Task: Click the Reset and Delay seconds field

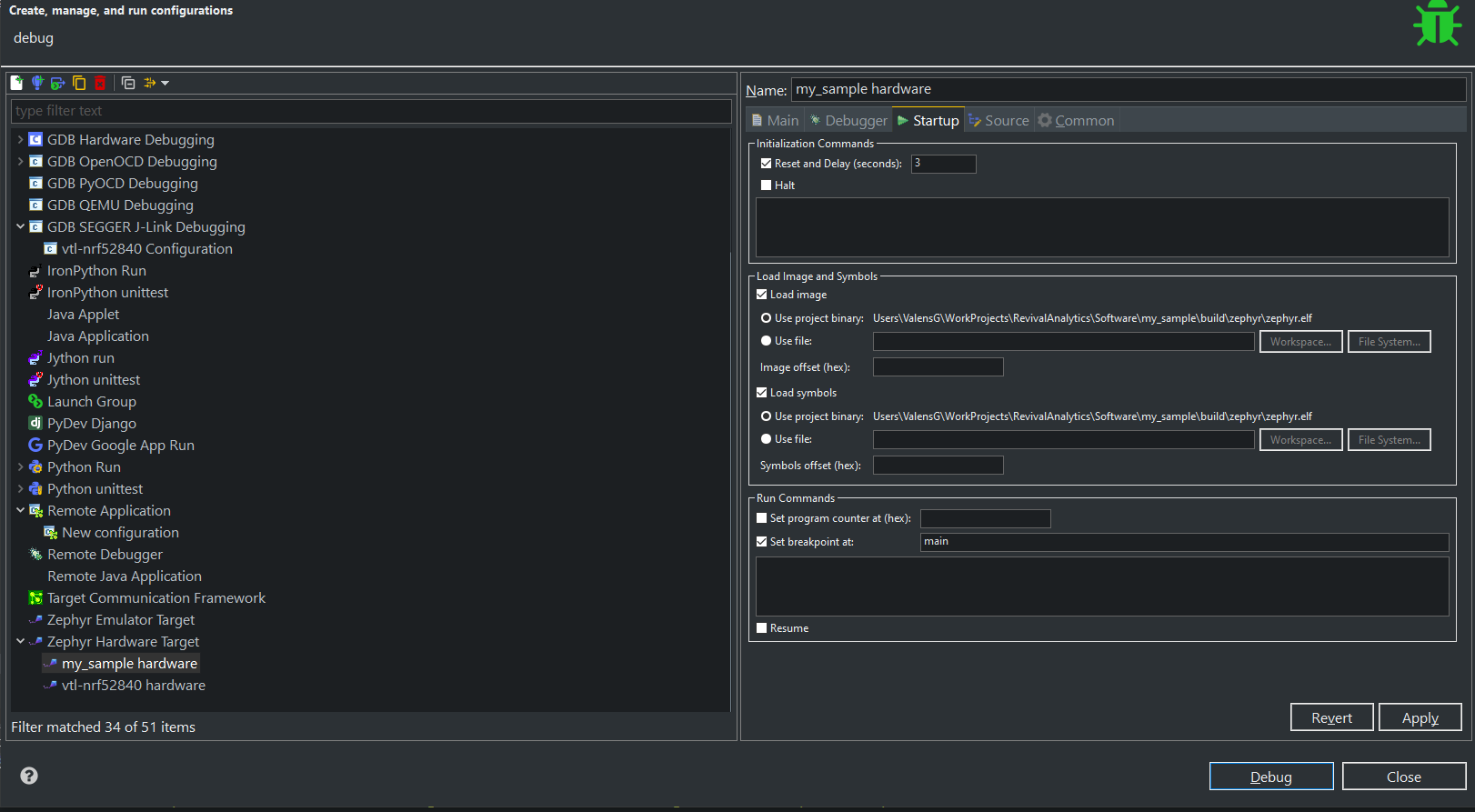Action: click(x=944, y=164)
